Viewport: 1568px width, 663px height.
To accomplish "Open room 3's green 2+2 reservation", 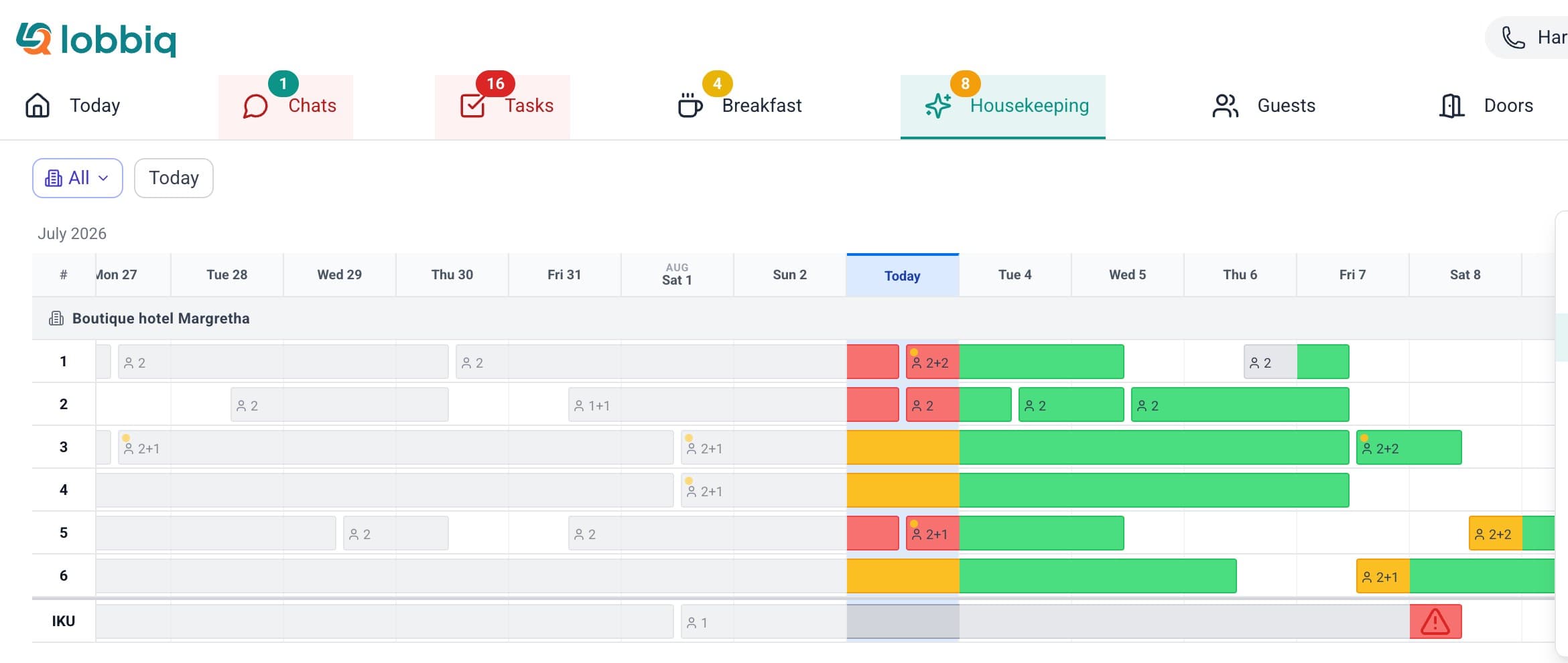I will (x=1409, y=447).
